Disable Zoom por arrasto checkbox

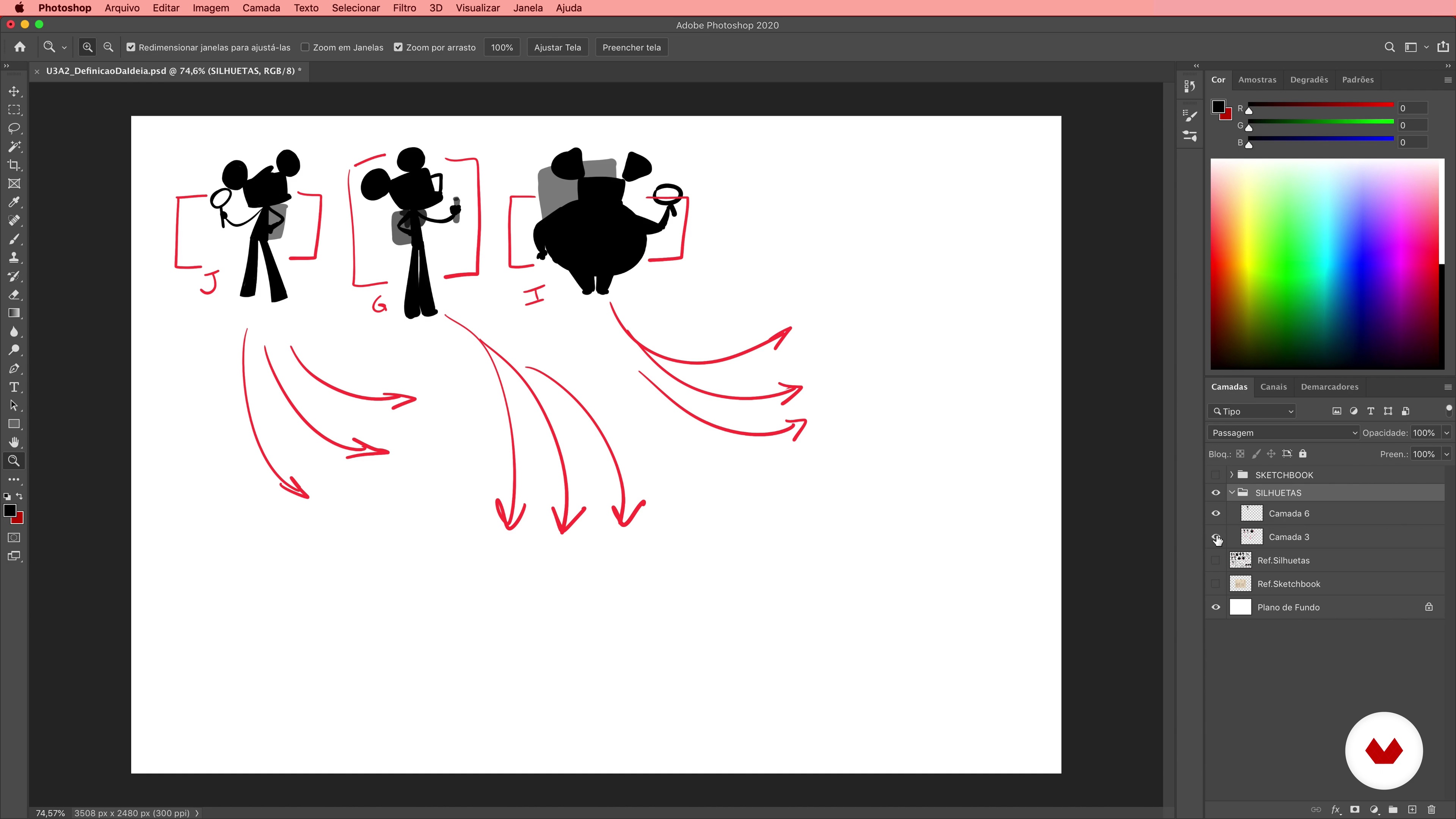[x=399, y=47]
